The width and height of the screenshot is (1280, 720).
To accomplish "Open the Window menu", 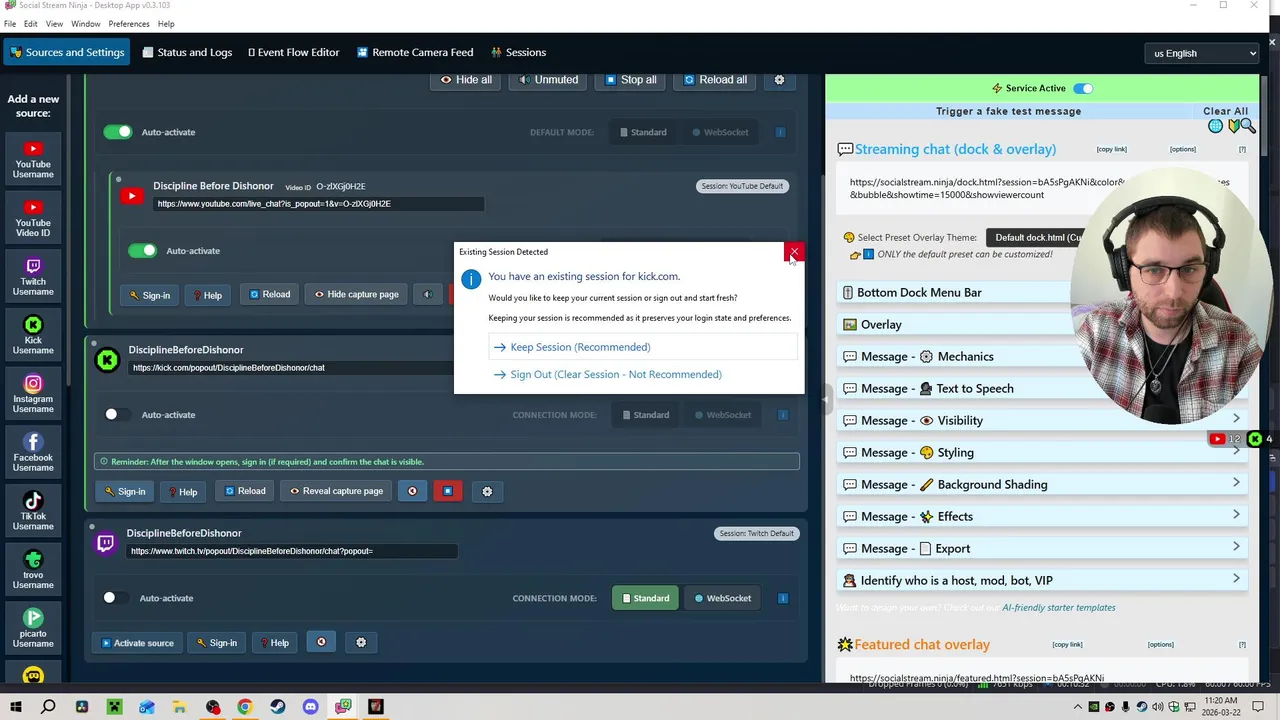I will pyautogui.click(x=85, y=23).
